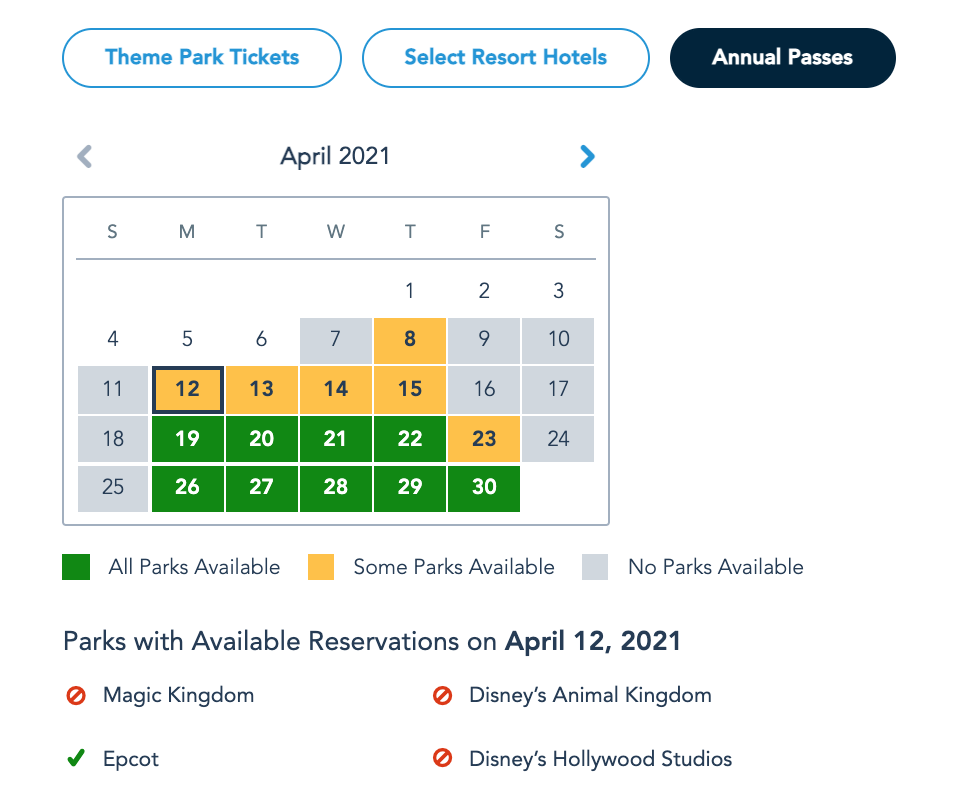Select April 12 on the calendar
Screen dimensions: 968x798
187,389
